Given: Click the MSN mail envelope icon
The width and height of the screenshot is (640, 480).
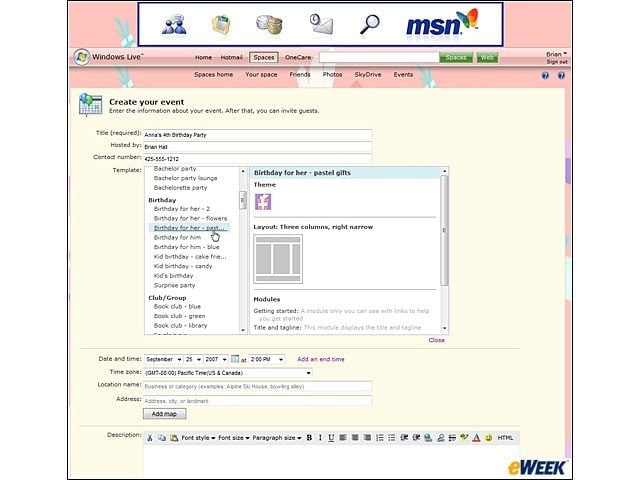Looking at the screenshot, I should [x=321, y=24].
